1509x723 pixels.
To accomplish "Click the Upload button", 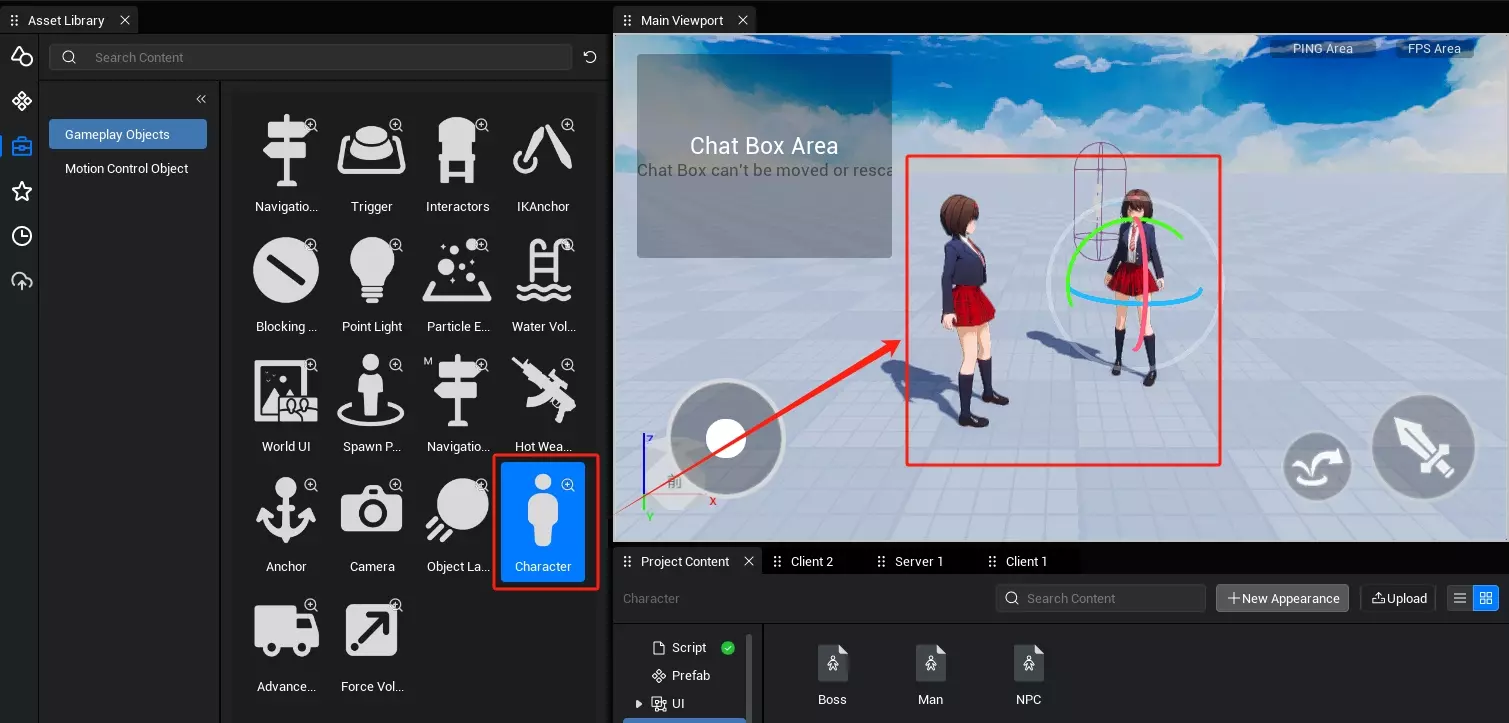I will [1399, 598].
